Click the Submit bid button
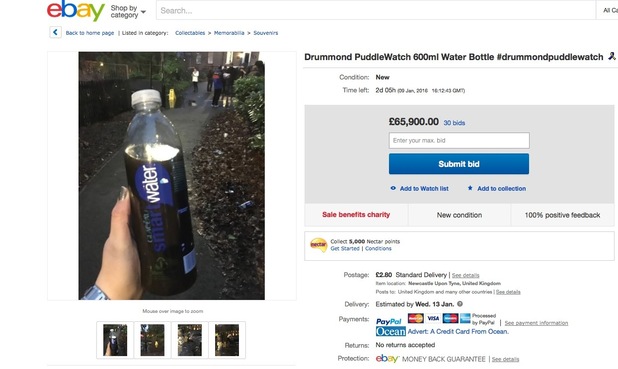This screenshot has height=369, width=618. click(x=459, y=164)
